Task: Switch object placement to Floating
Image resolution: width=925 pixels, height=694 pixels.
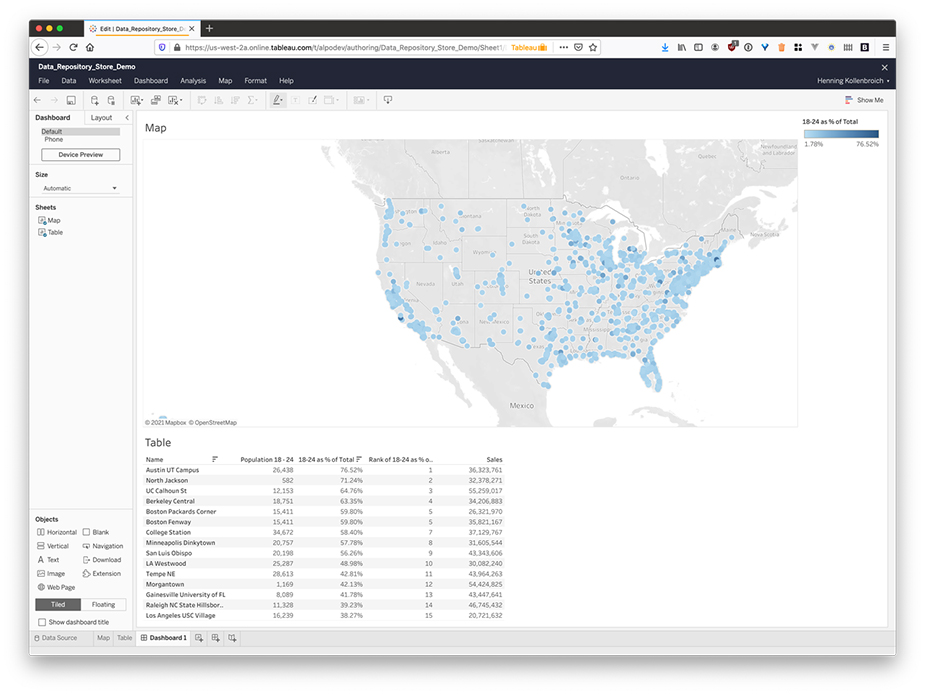Action: click(103, 604)
